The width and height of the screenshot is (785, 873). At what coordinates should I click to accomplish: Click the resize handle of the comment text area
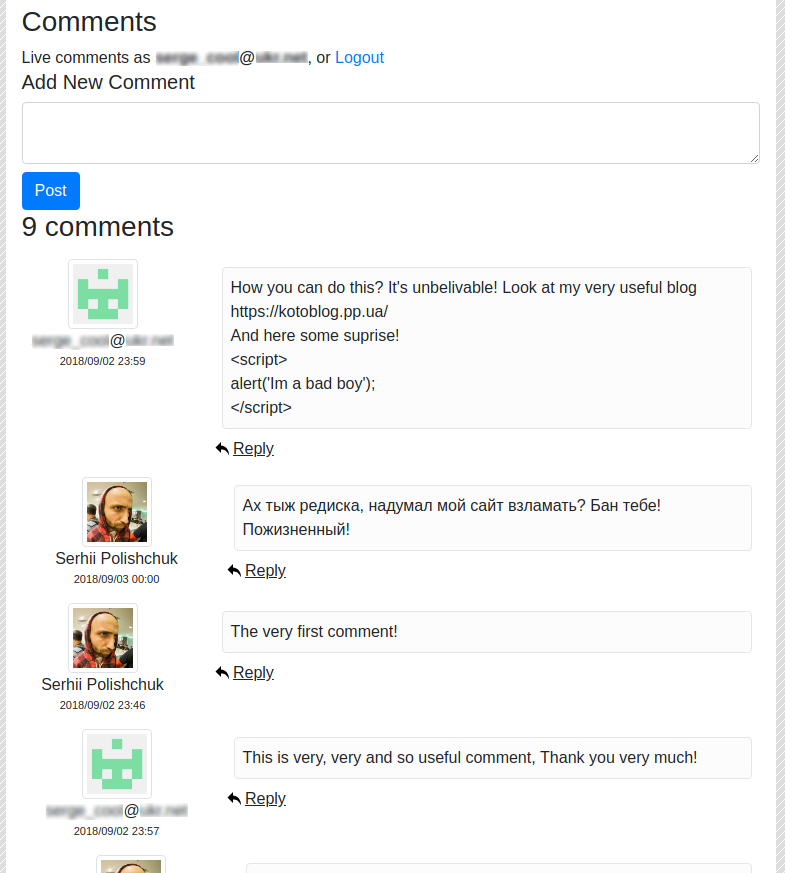754,159
